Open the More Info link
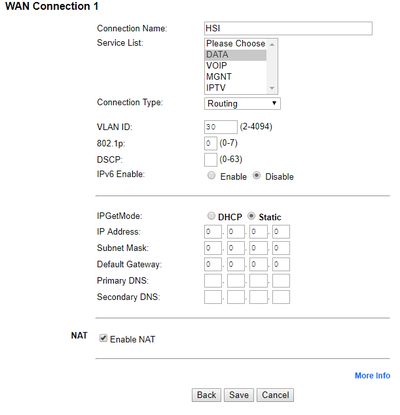Screen dimensions: 400x415 tap(372, 376)
